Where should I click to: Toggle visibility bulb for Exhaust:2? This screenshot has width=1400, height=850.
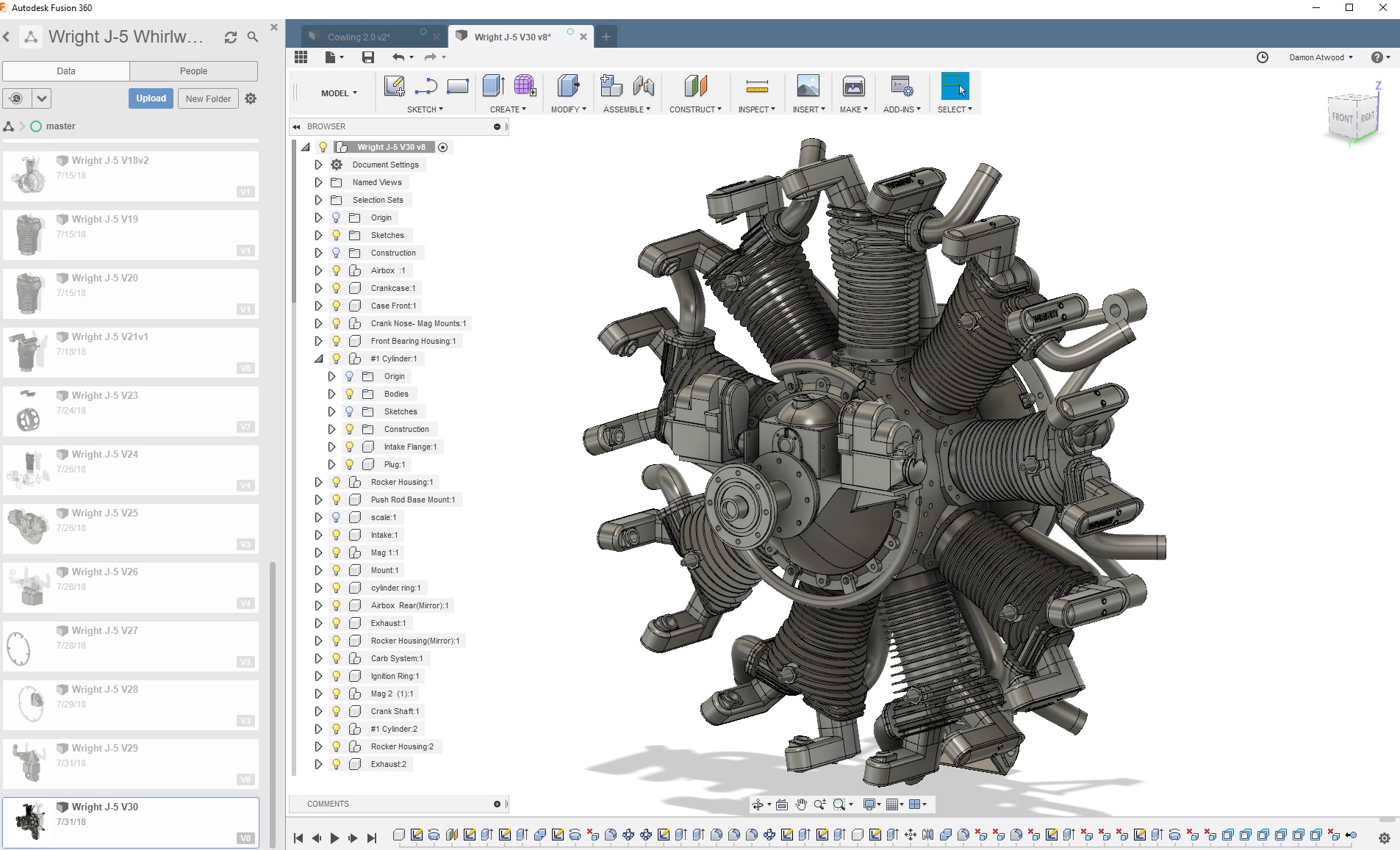coord(337,764)
